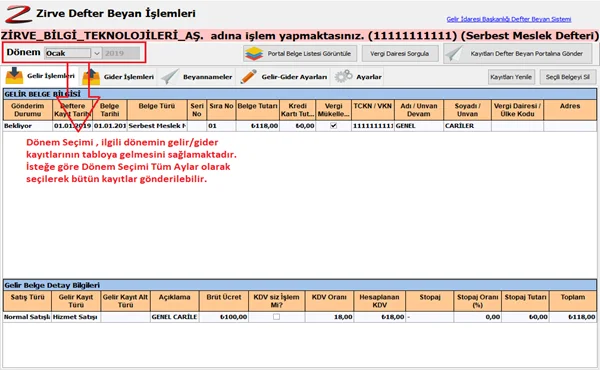The width and height of the screenshot is (600, 370).
Task: Toggle the KDV'siz İşlem Mi checkbox in detail row
Action: click(x=276, y=317)
